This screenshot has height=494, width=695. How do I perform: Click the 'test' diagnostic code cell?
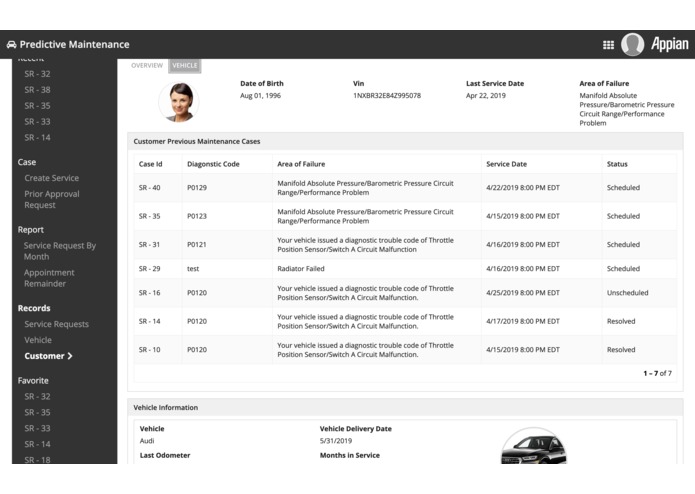[x=193, y=269]
